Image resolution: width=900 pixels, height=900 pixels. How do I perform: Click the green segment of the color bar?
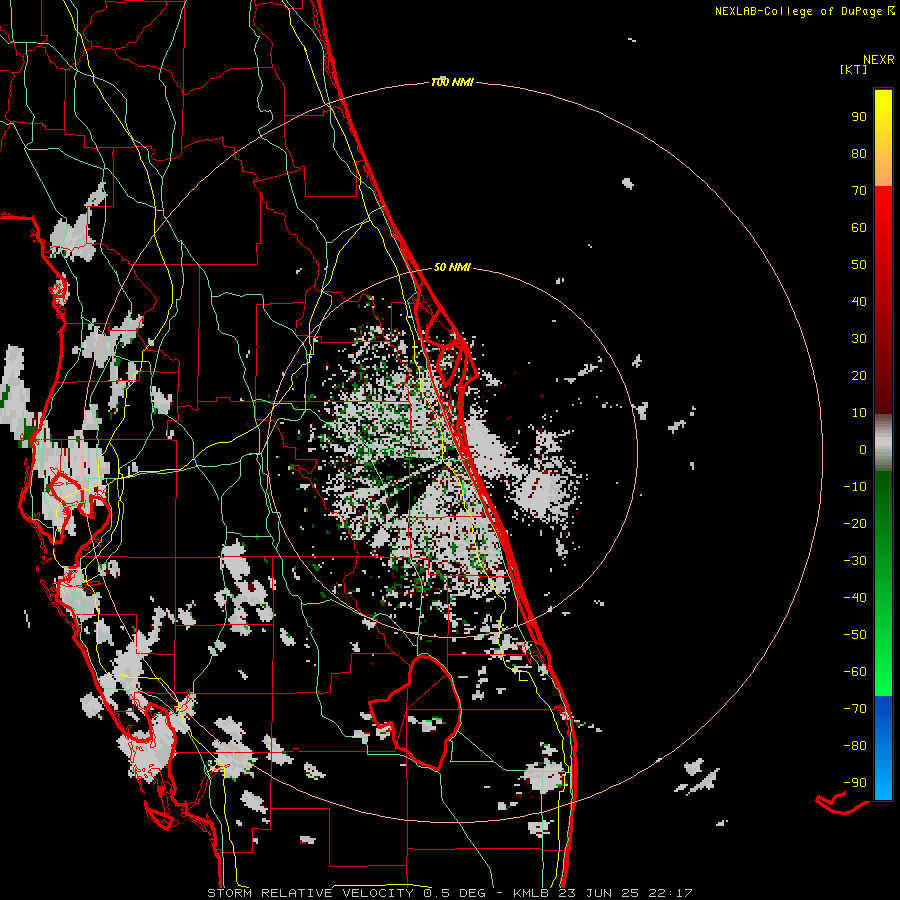883,583
